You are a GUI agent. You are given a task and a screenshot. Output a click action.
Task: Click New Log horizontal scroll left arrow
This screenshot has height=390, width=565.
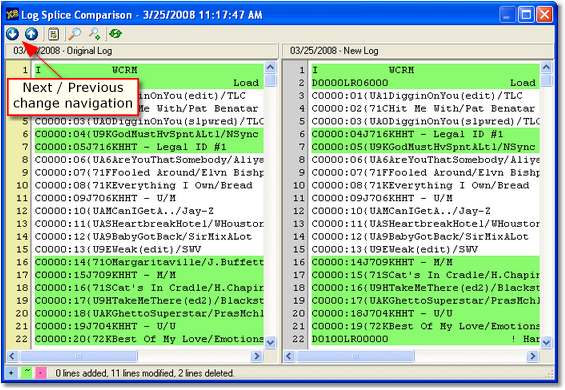click(289, 356)
